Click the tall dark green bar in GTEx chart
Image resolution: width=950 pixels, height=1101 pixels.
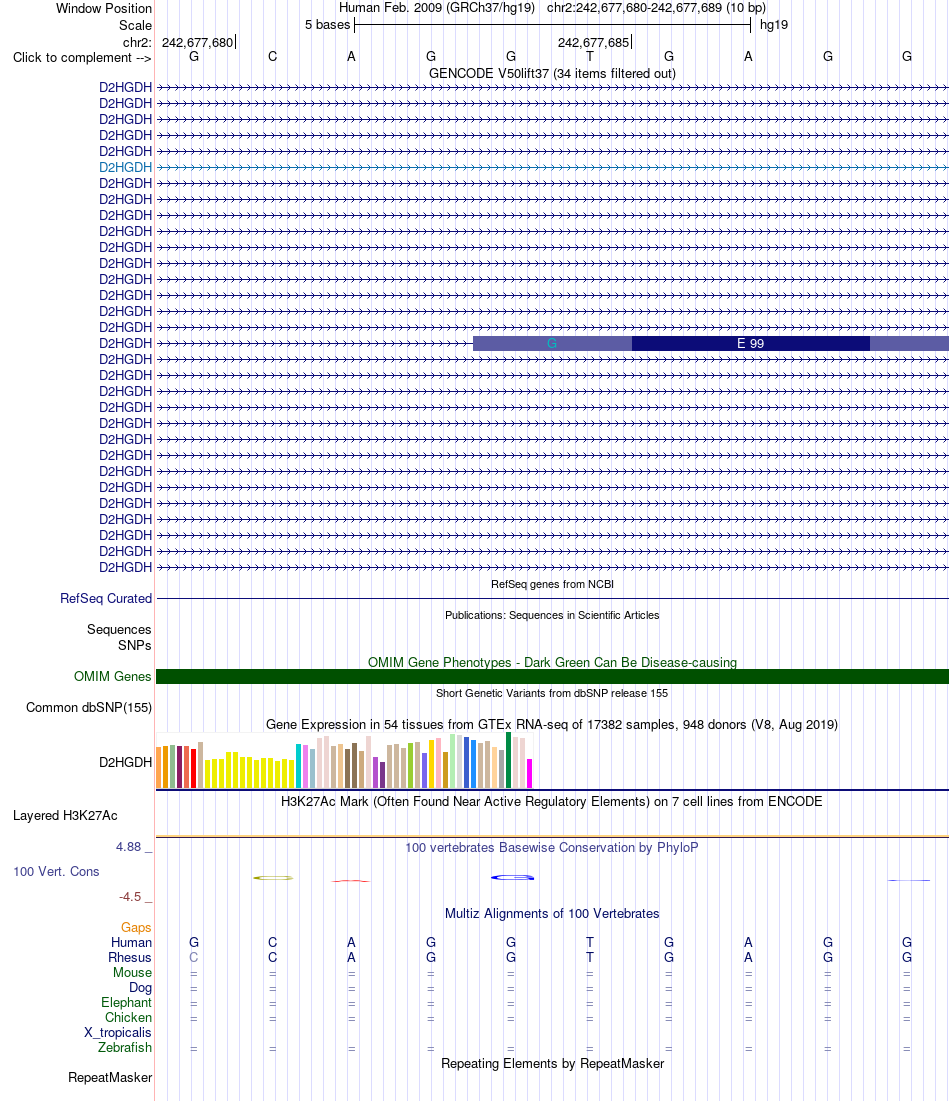508,760
